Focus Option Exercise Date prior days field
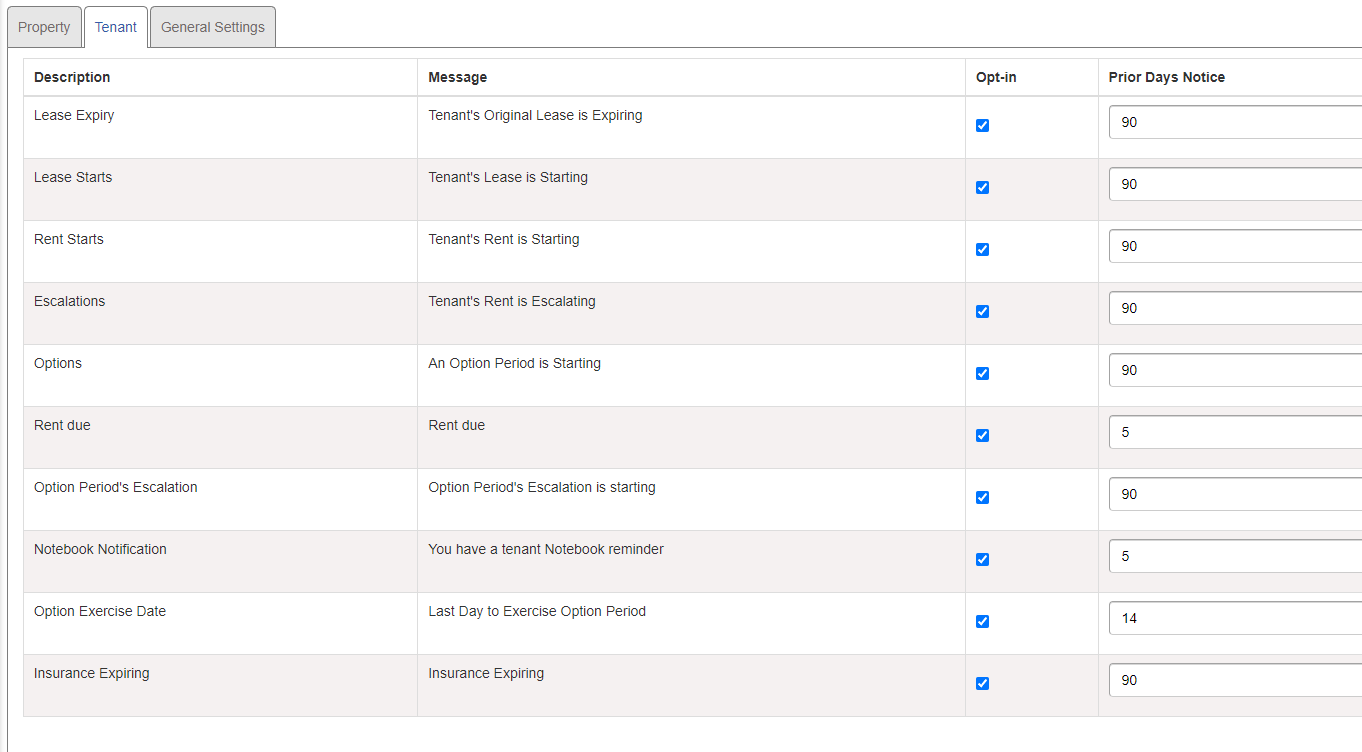The width and height of the screenshot is (1362, 752). tap(1235, 618)
